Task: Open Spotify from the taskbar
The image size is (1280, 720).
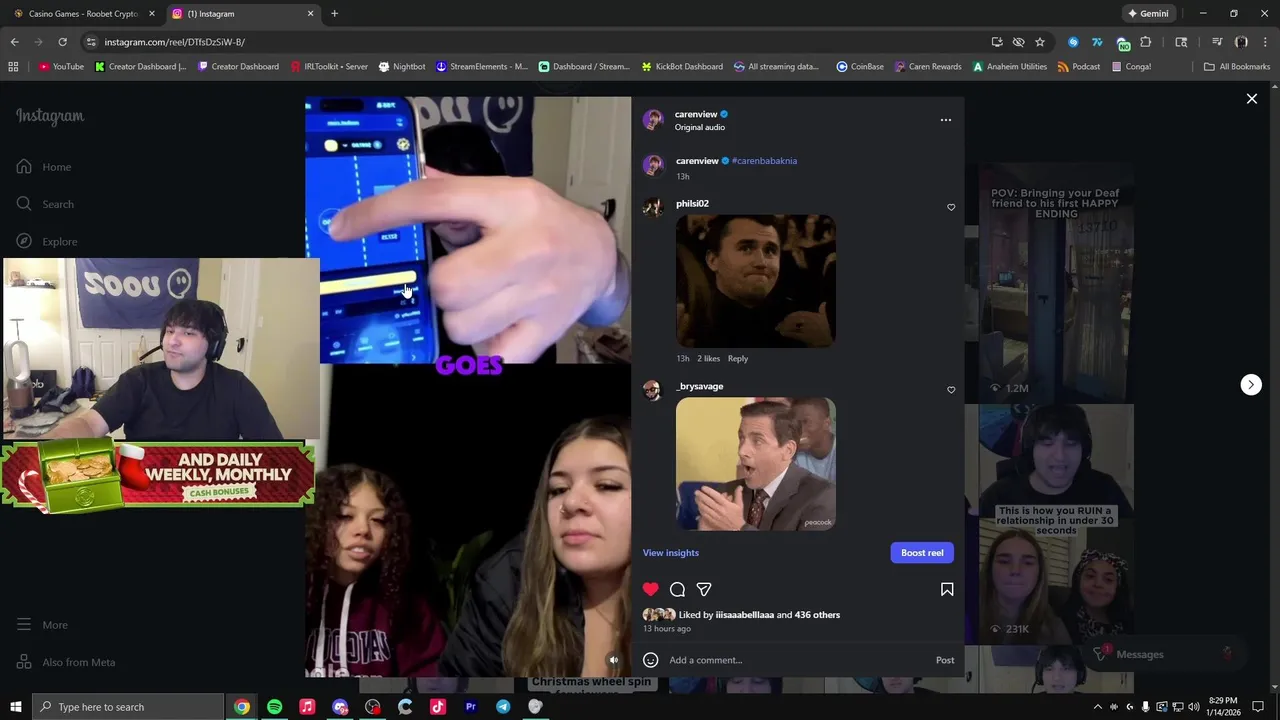Action: point(274,707)
